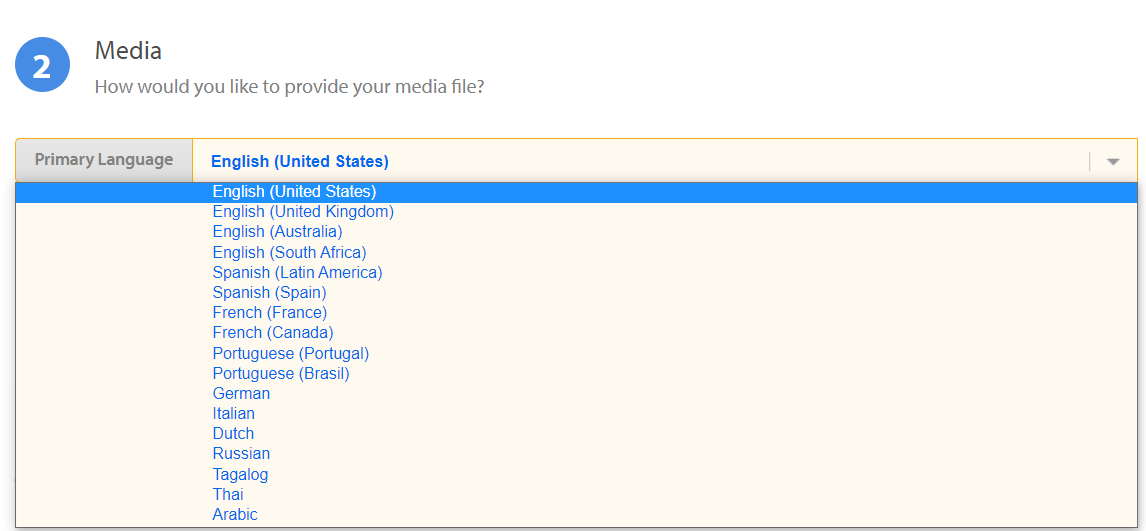This screenshot has height=531, width=1146.
Task: Choose German as primary language
Action: [577, 394]
